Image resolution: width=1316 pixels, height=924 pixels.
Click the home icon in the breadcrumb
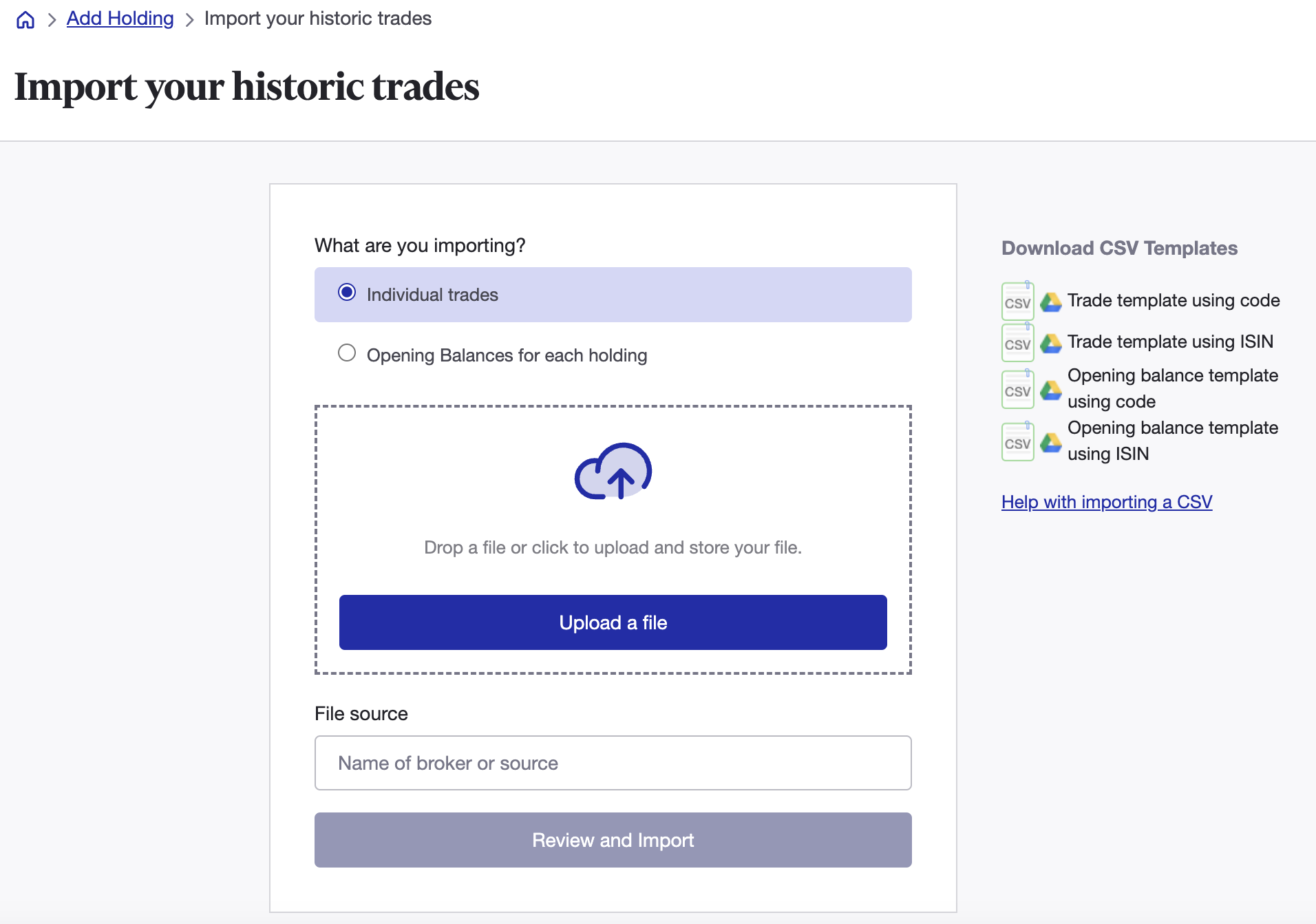25,19
